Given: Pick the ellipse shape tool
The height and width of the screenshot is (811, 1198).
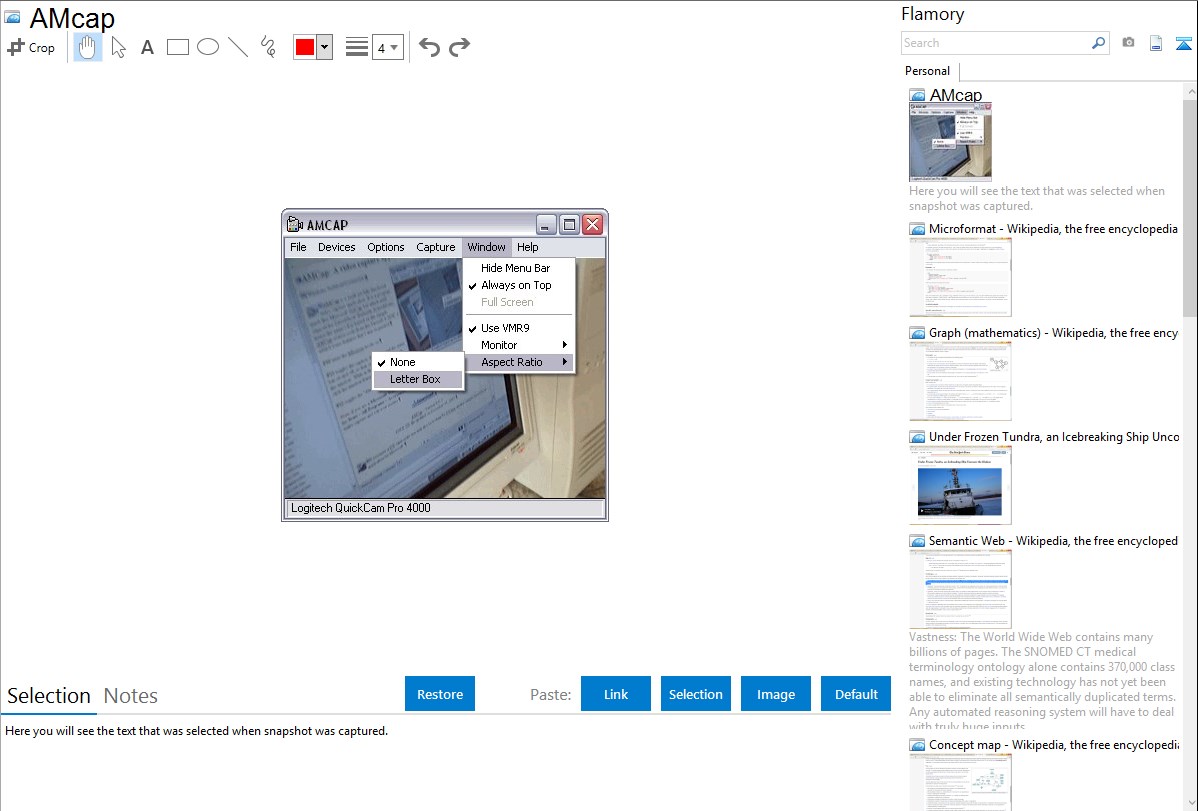Looking at the screenshot, I should point(208,47).
